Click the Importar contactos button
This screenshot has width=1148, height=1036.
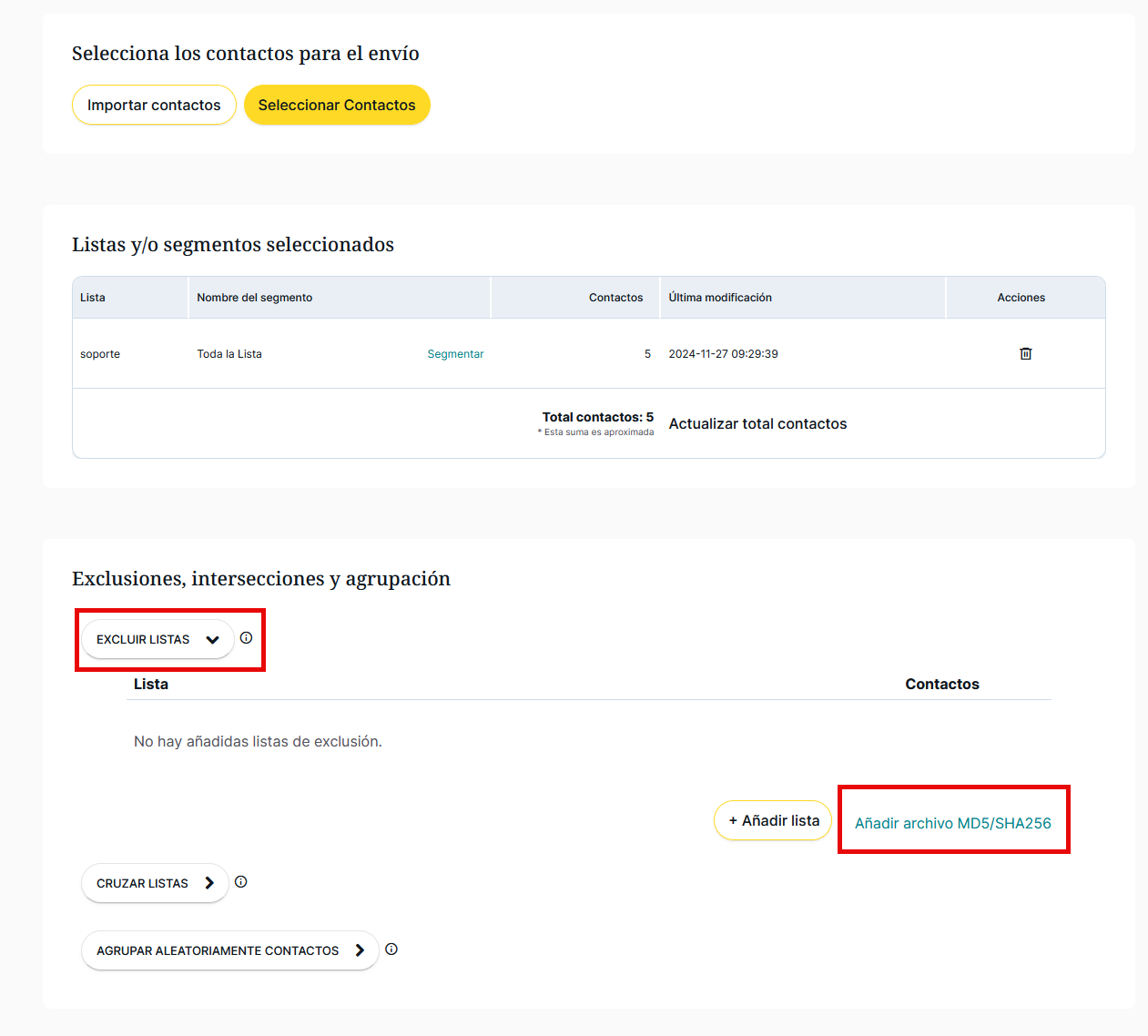154,106
